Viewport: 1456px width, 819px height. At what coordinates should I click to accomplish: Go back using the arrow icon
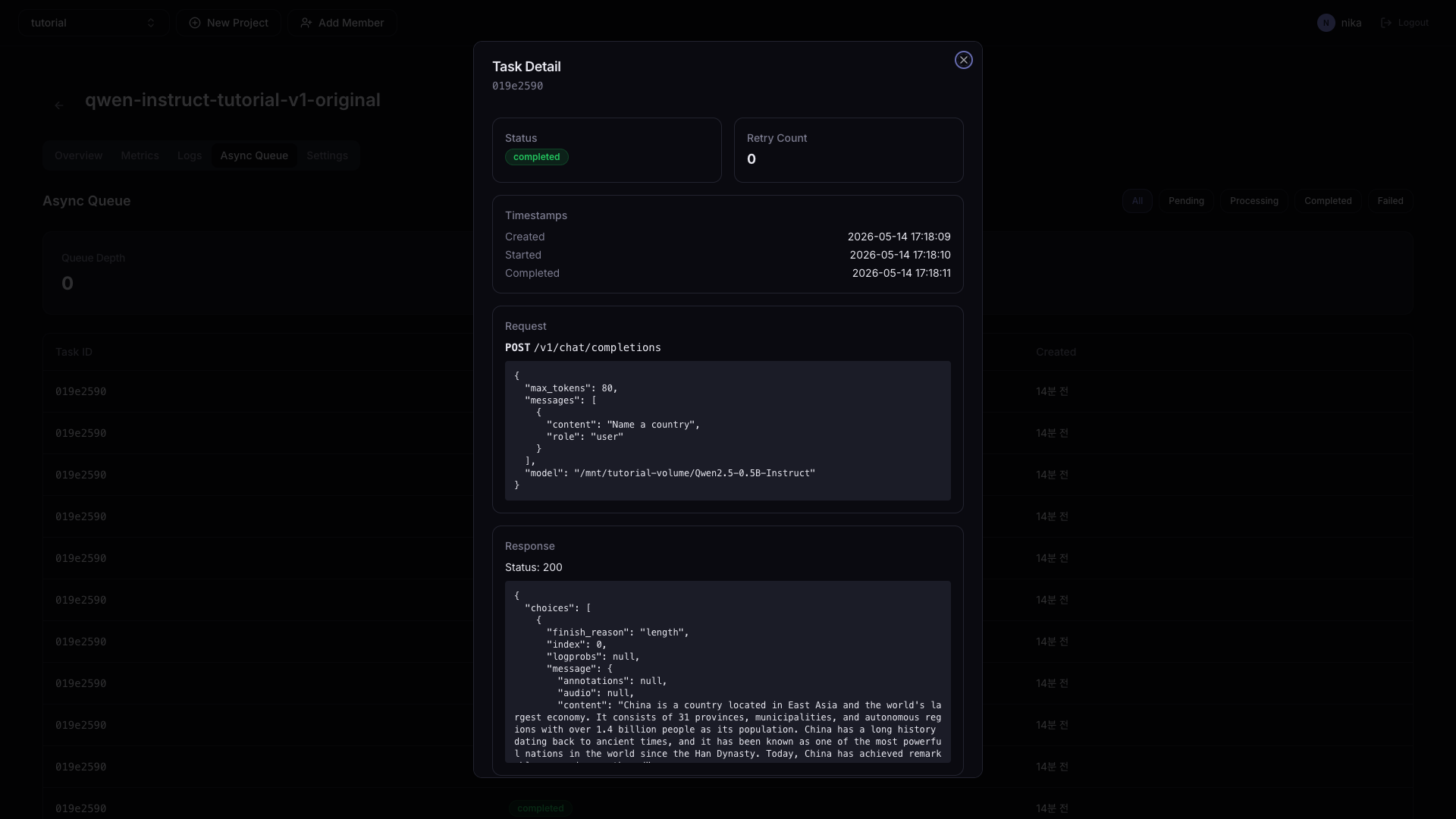point(59,105)
